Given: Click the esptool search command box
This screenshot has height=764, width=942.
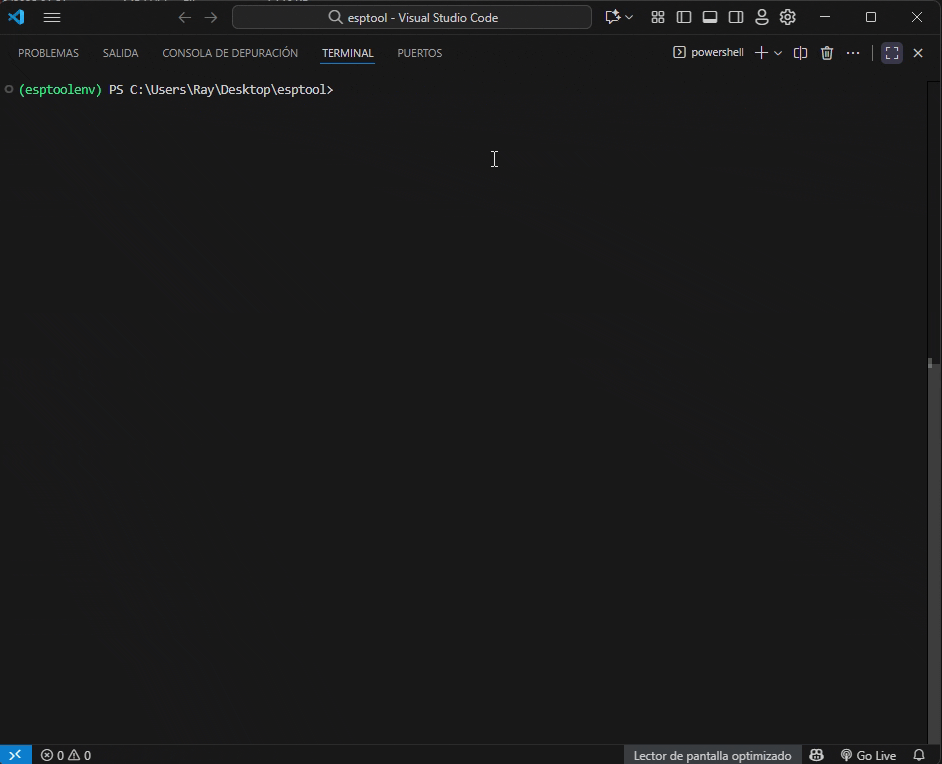Looking at the screenshot, I should (412, 17).
